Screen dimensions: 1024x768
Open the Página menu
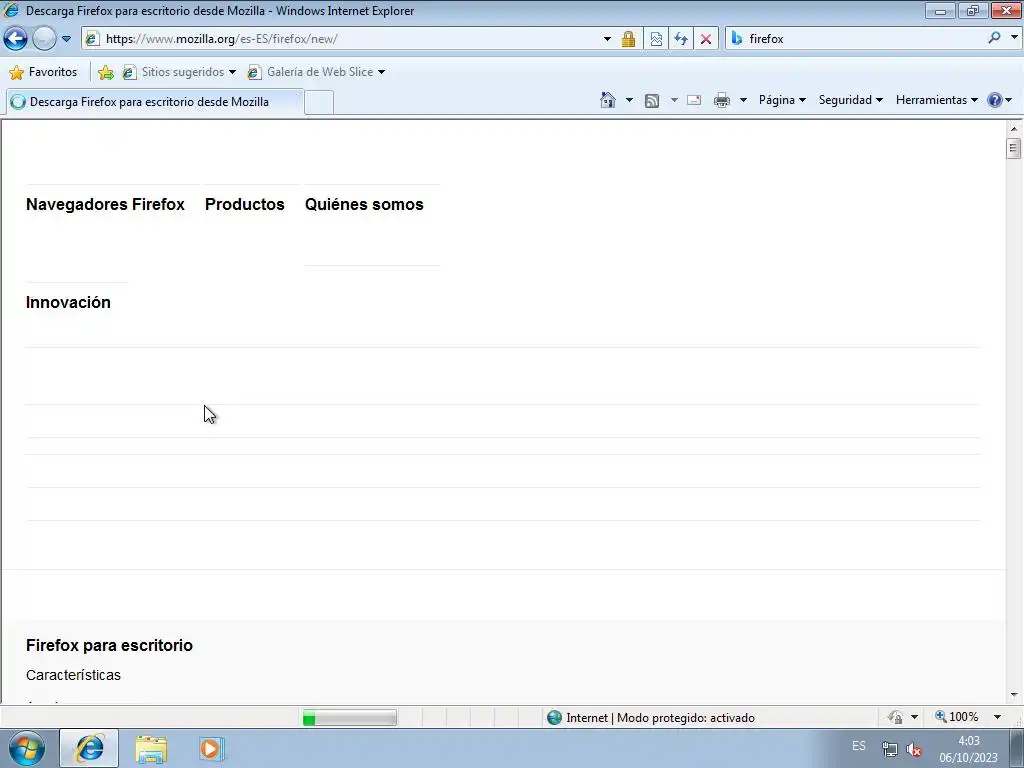pyautogui.click(x=782, y=100)
